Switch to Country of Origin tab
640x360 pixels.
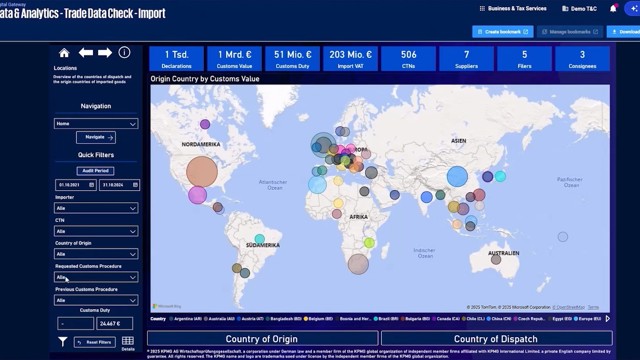point(262,339)
